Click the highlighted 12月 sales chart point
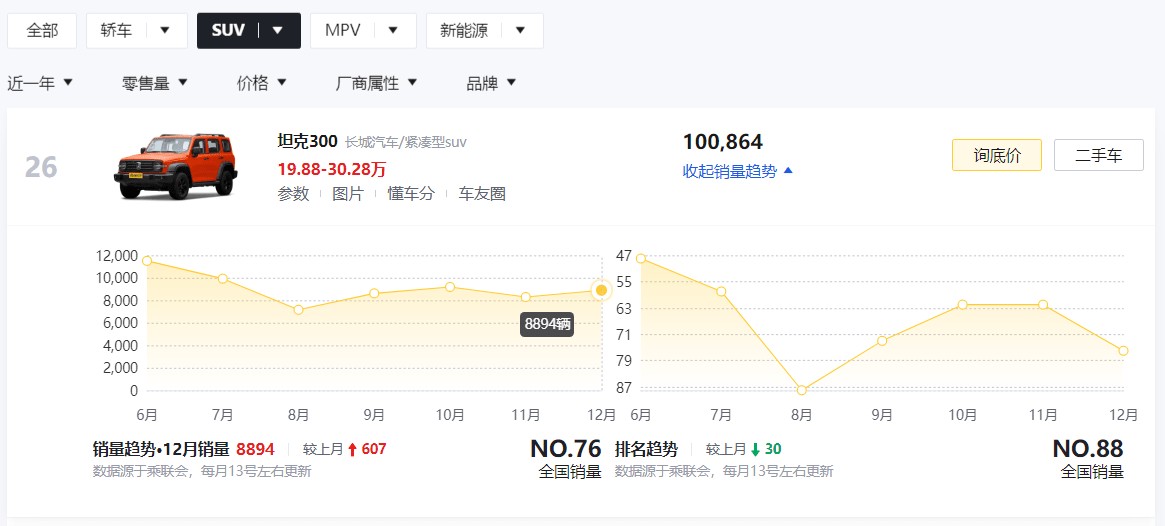The height and width of the screenshot is (526, 1165). [601, 290]
